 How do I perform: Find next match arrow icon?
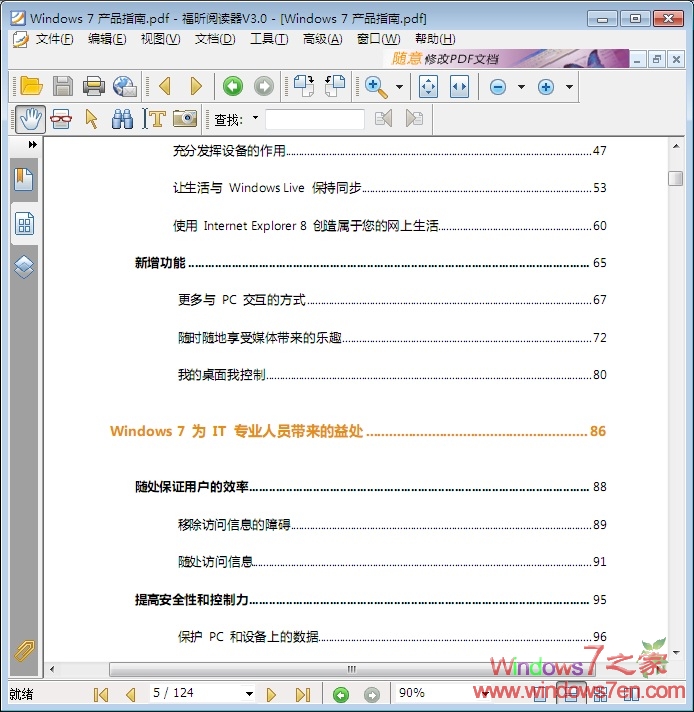point(414,119)
